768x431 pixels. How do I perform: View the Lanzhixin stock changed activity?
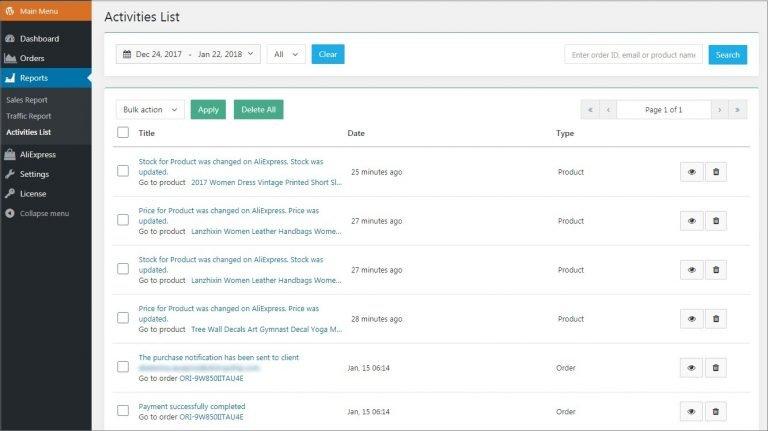click(692, 270)
